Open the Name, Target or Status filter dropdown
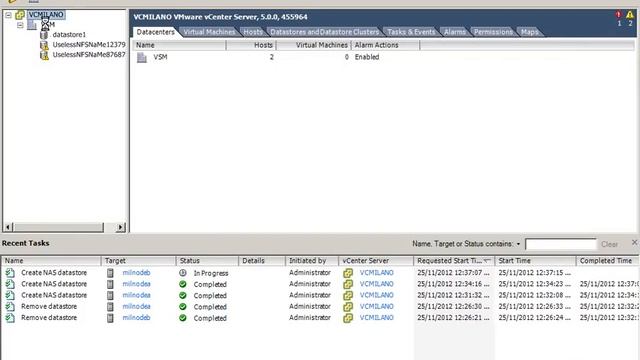This screenshot has width=640, height=360. pos(518,244)
